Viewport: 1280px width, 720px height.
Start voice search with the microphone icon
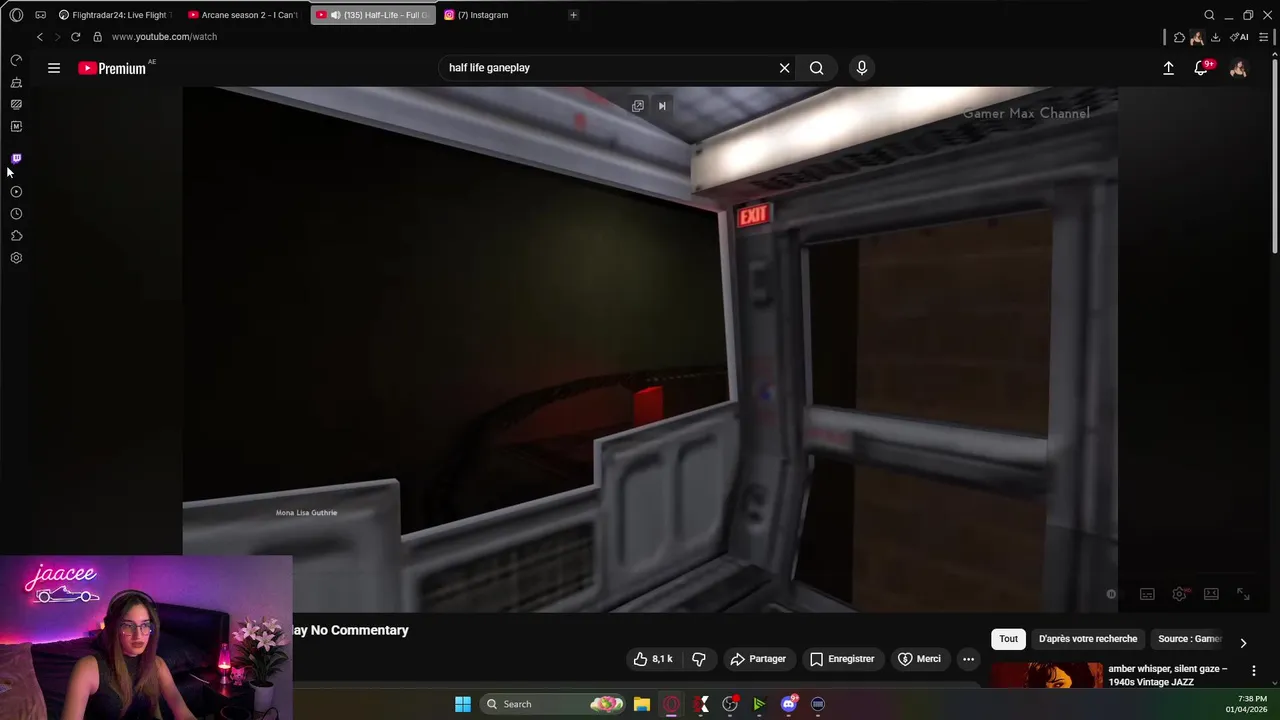(862, 68)
